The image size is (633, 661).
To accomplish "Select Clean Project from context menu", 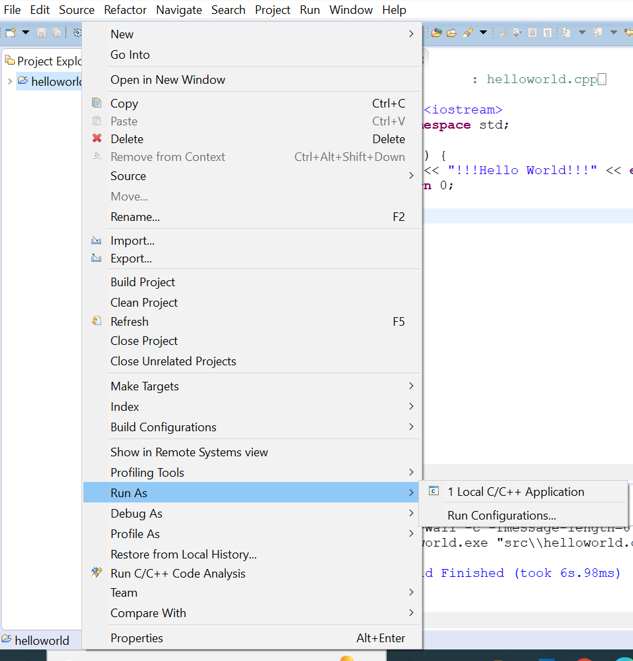I will pyautogui.click(x=144, y=302).
